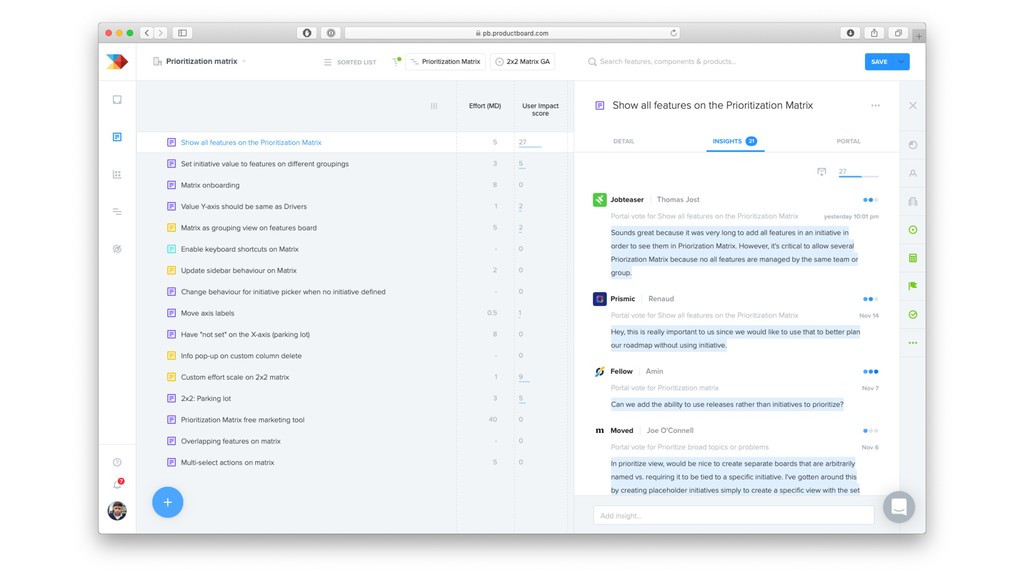Screen dimensions: 1024x576
Task: Open the Intercom chat bubble
Action: pos(898,507)
